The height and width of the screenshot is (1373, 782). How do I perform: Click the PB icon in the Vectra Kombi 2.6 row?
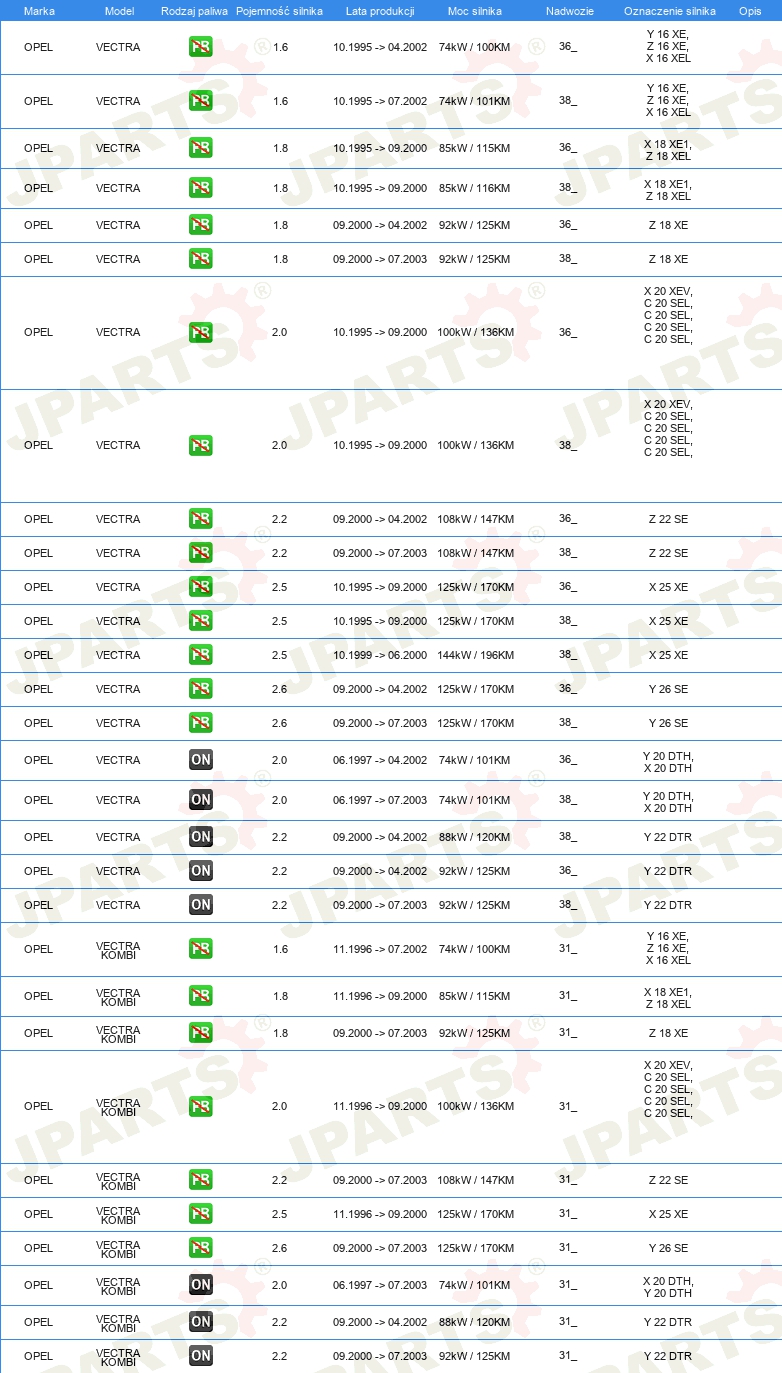point(201,1247)
